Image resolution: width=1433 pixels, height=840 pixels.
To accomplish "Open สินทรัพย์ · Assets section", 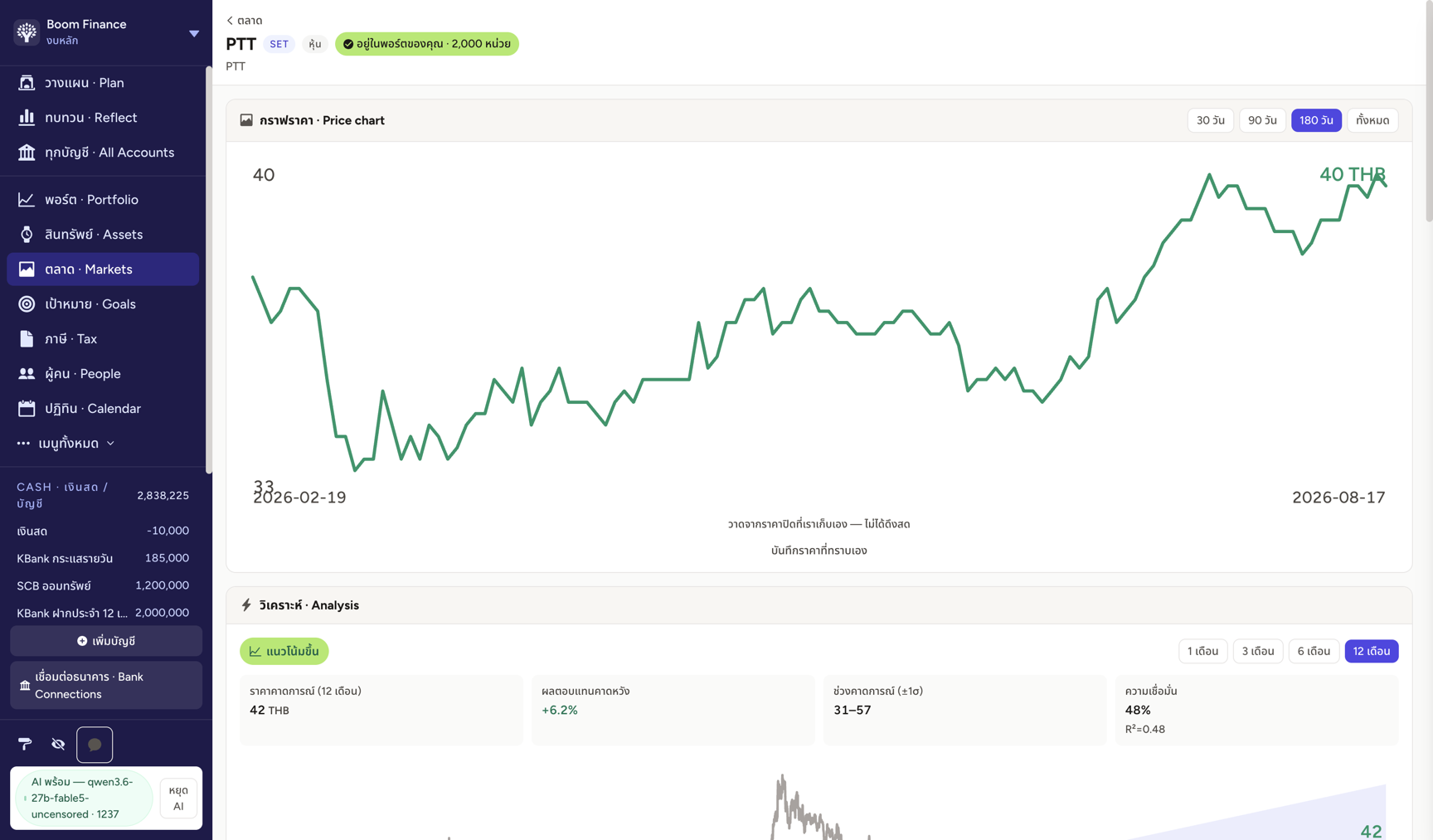I will 103,235.
